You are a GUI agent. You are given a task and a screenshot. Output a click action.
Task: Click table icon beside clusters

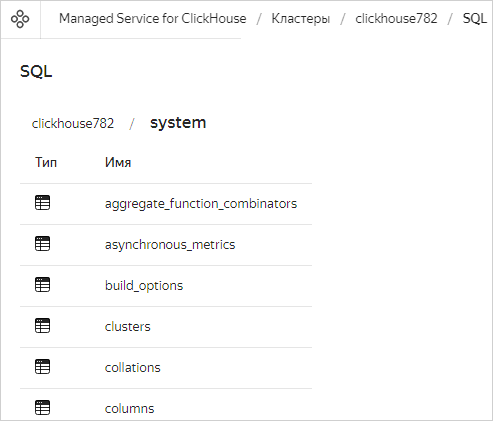coord(42,326)
